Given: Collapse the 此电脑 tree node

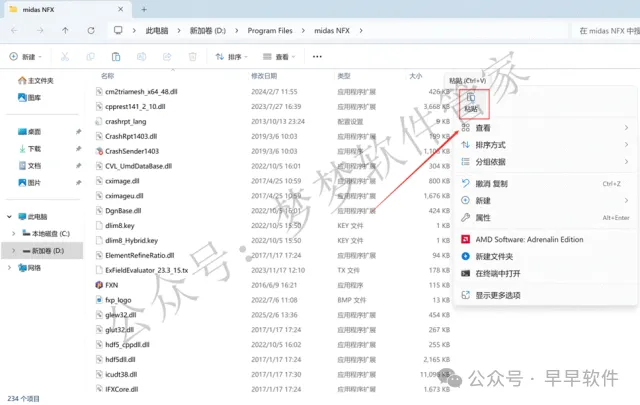Looking at the screenshot, I should pyautogui.click(x=9, y=217).
